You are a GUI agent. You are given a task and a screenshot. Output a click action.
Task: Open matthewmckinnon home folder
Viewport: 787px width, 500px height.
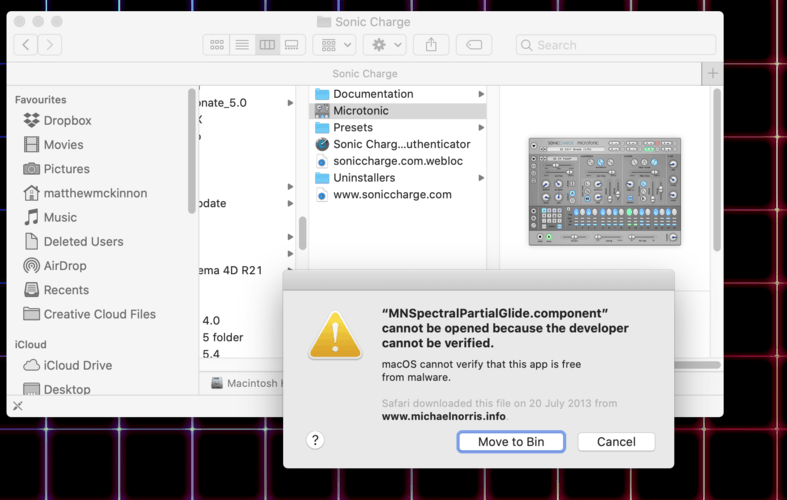(x=85, y=193)
